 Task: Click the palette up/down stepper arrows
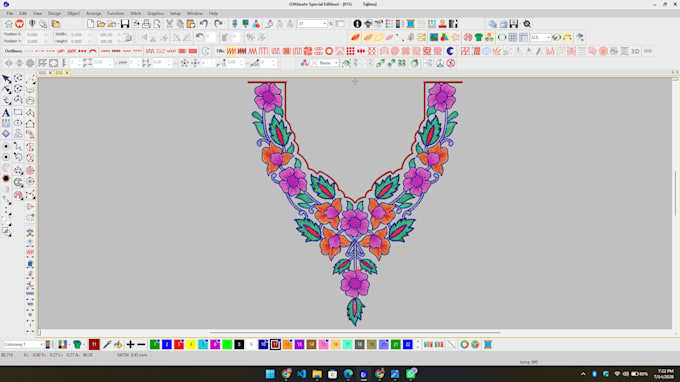[x=418, y=344]
